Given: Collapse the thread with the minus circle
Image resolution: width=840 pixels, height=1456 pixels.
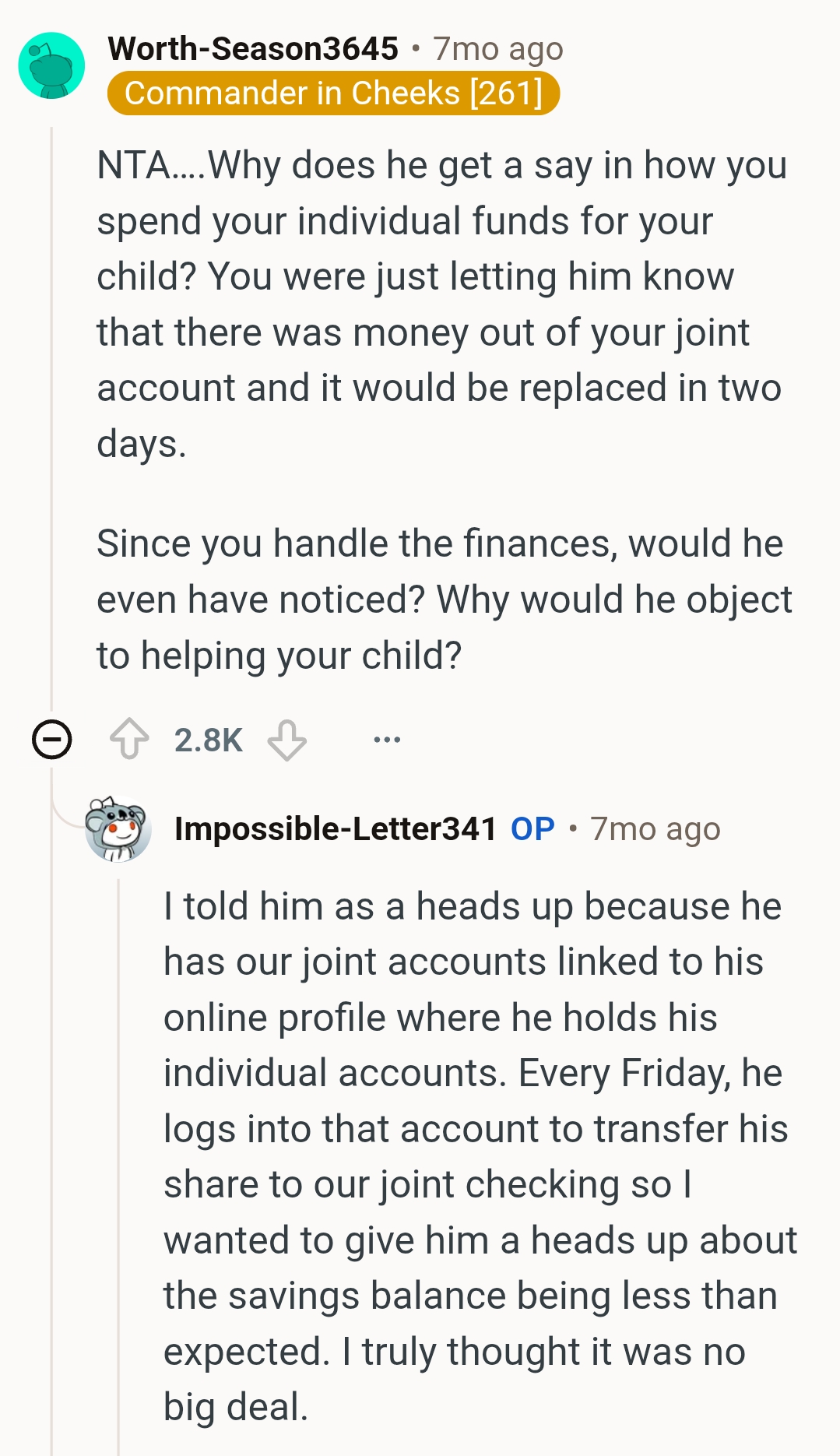Looking at the screenshot, I should [52, 739].
